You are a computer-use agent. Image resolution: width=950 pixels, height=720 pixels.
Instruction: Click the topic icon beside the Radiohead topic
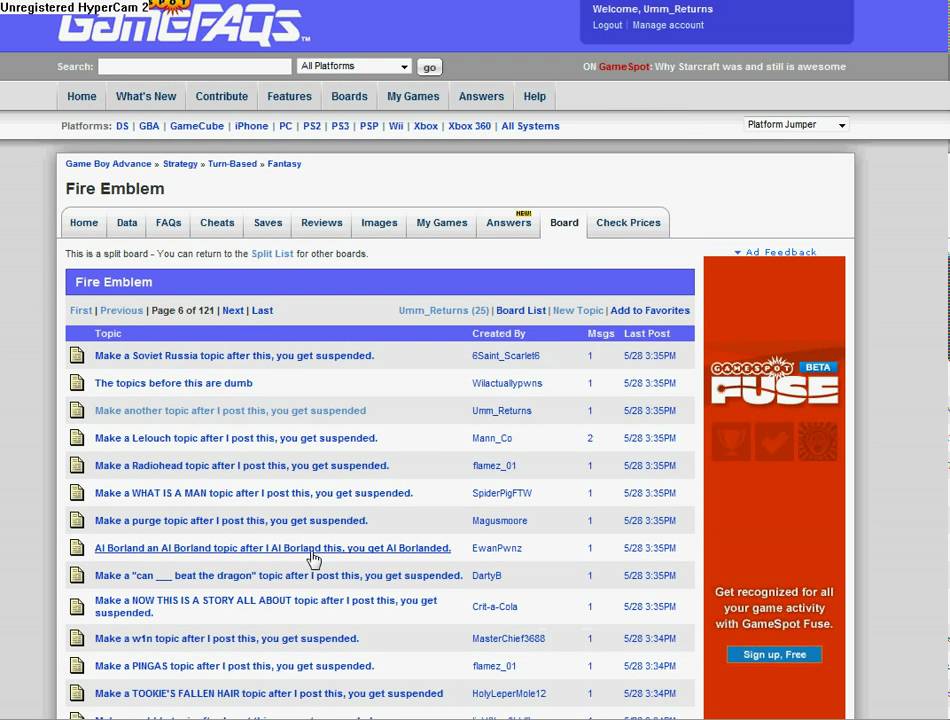tap(77, 465)
